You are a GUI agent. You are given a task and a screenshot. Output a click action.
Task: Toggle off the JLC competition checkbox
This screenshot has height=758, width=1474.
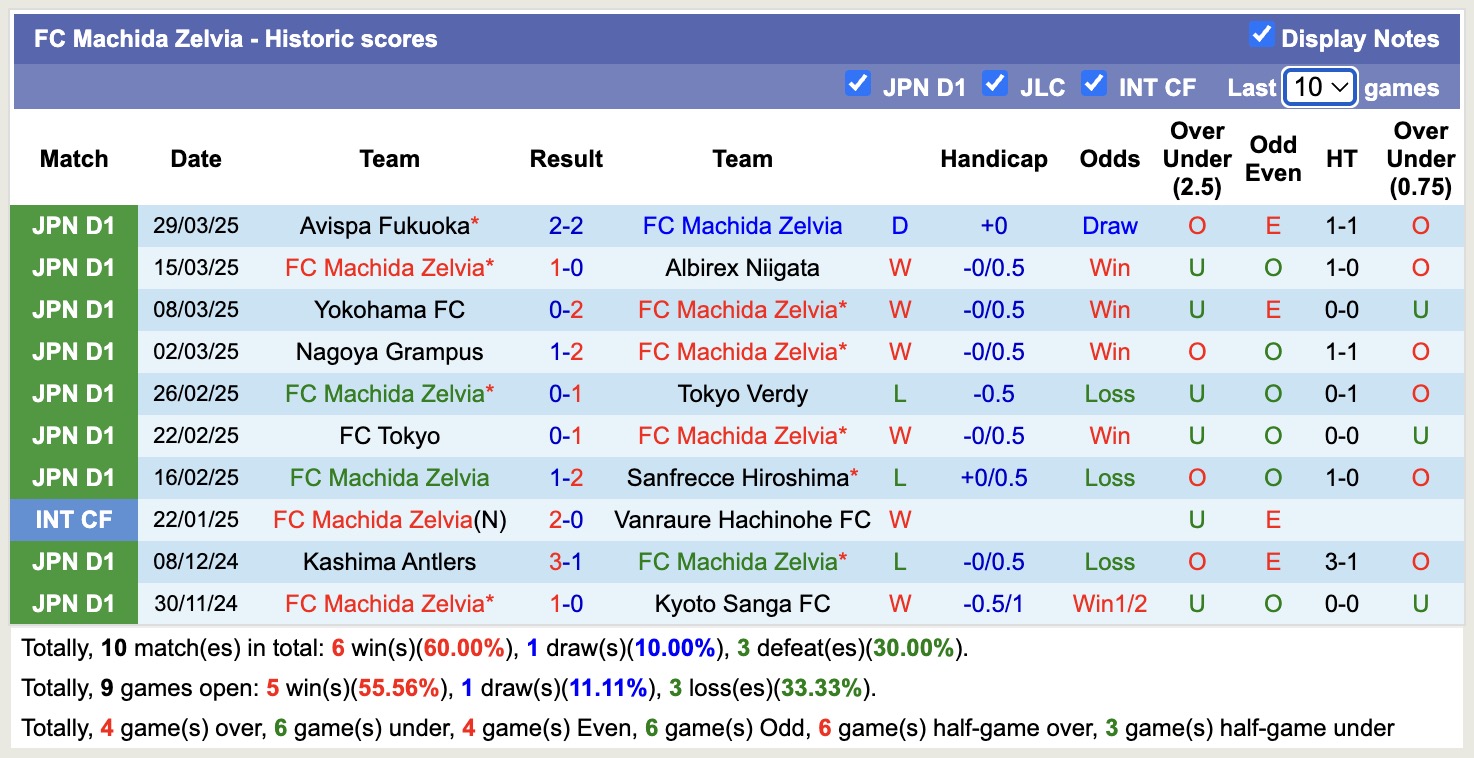[995, 84]
